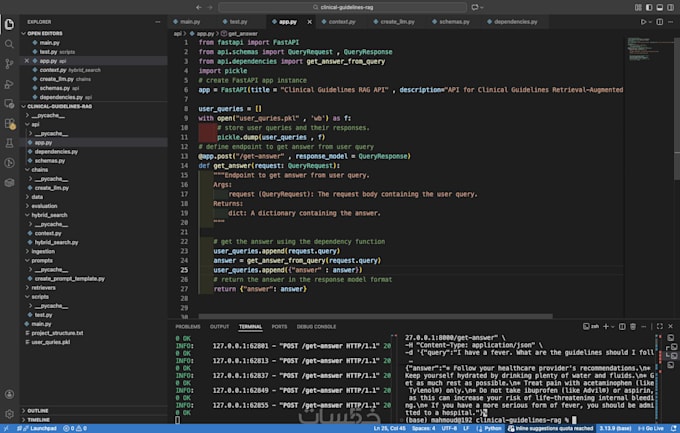Expand the Outline section
Viewport: 680px width, 433px height.
[37, 410]
